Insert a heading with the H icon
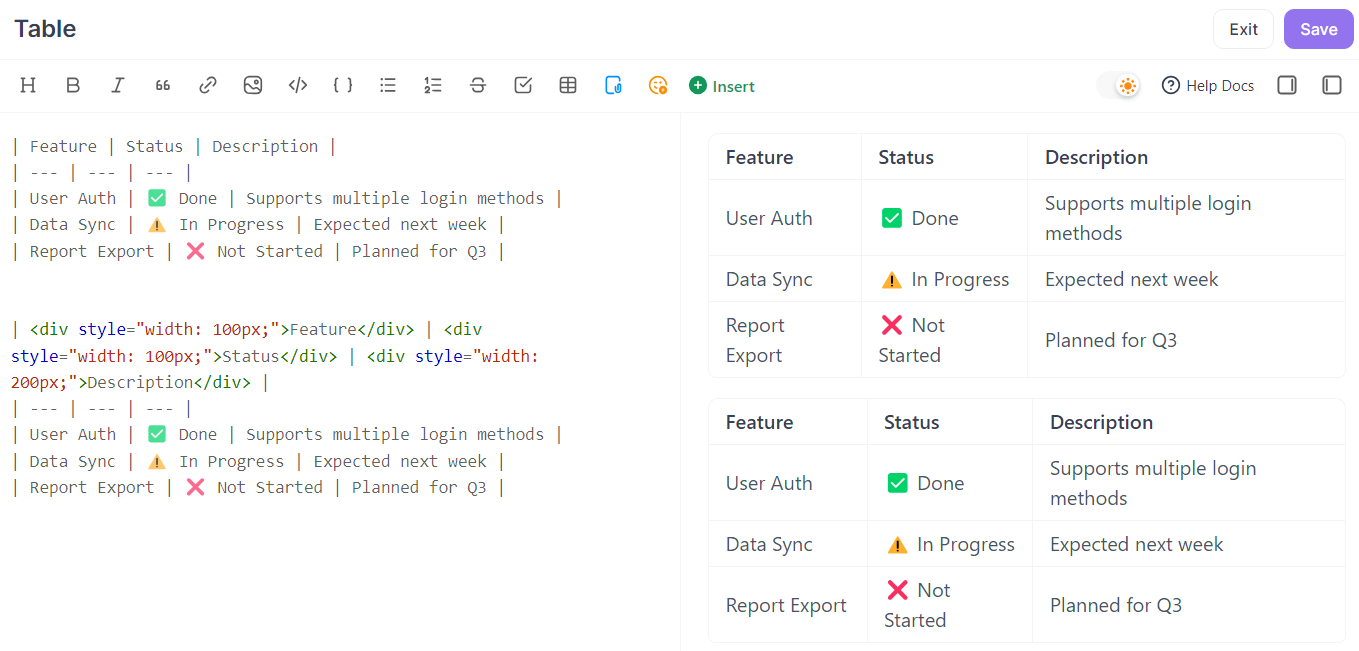This screenshot has height=651, width=1359. 28,86
